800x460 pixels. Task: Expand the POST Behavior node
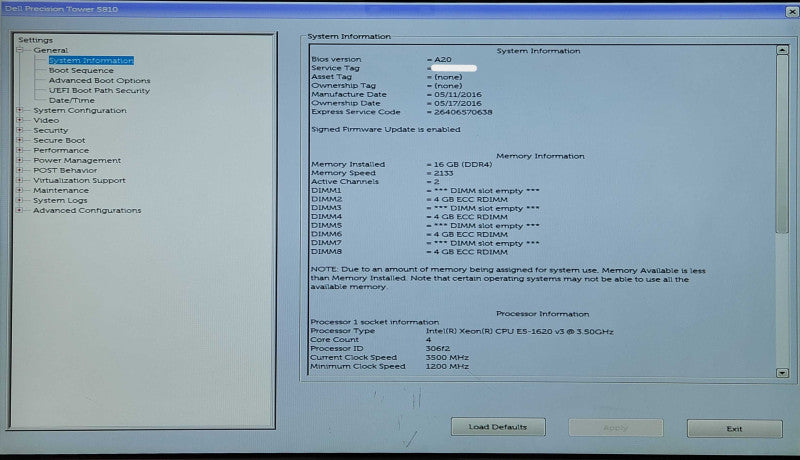coord(20,170)
